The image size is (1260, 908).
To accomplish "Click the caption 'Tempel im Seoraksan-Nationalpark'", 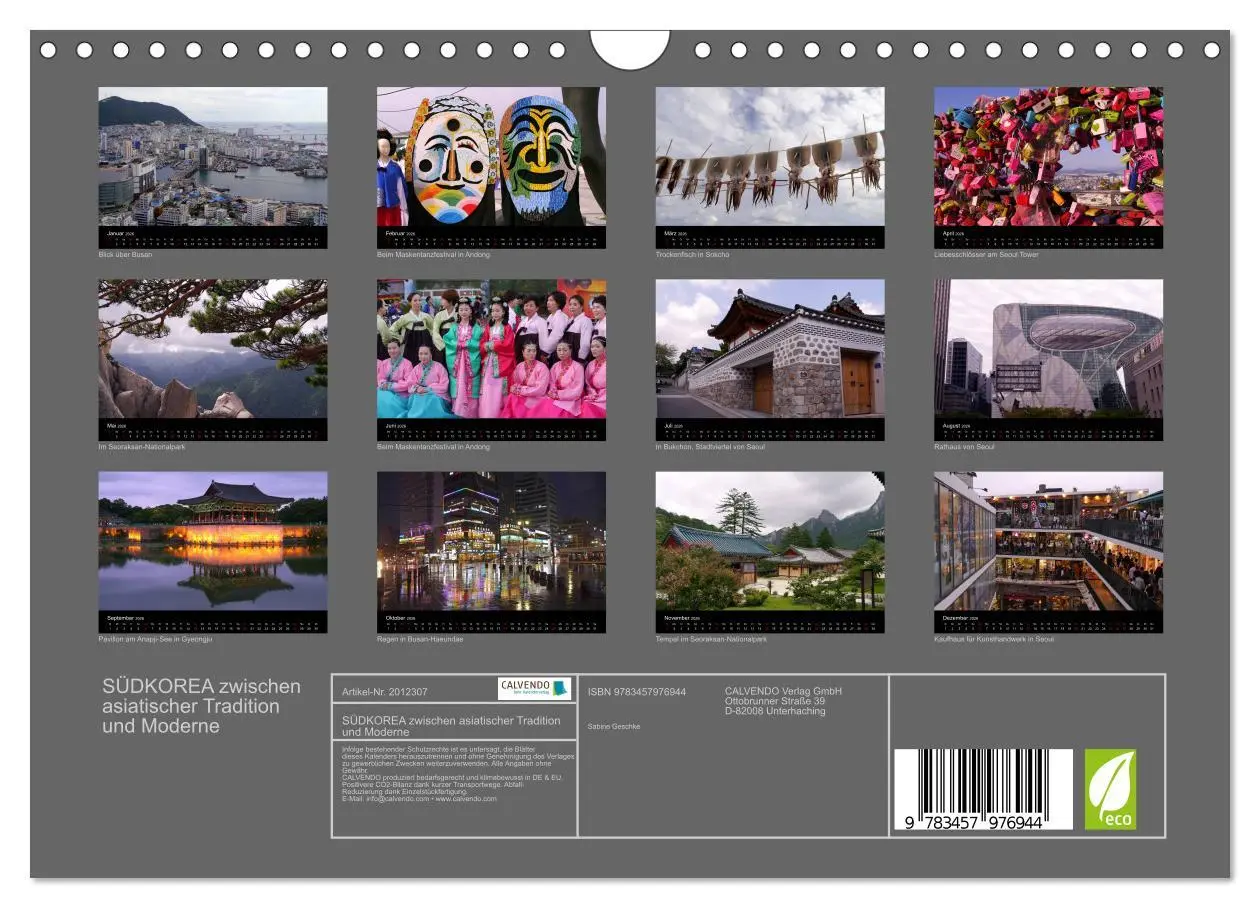I will coord(711,639).
